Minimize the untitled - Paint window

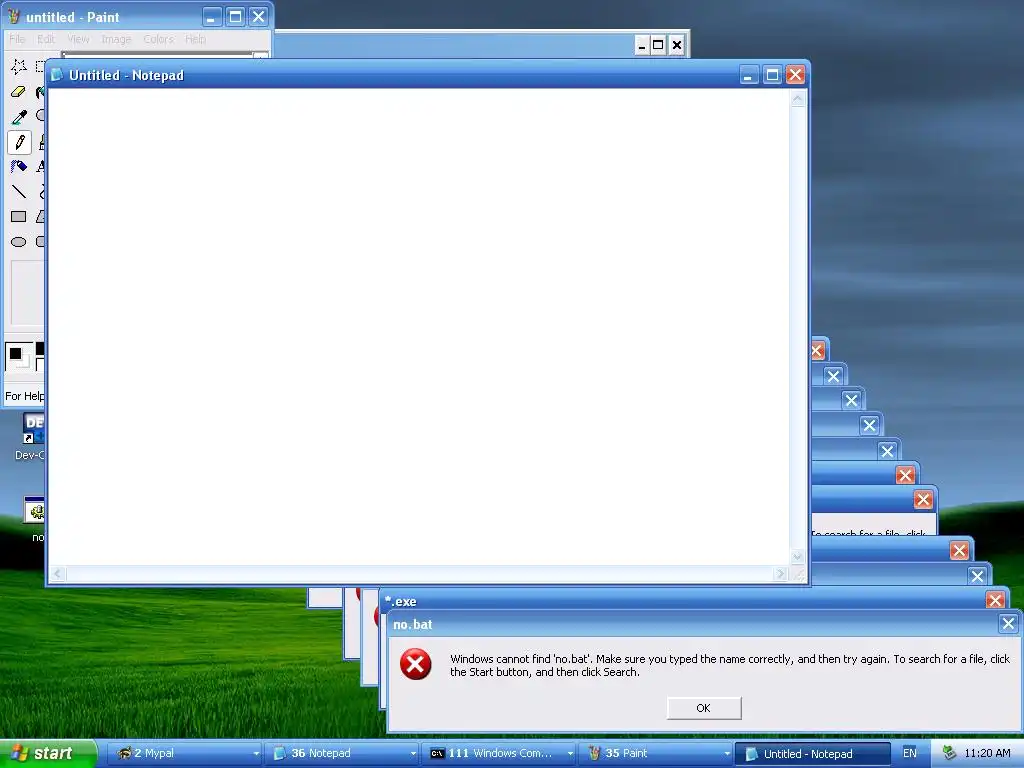point(210,16)
